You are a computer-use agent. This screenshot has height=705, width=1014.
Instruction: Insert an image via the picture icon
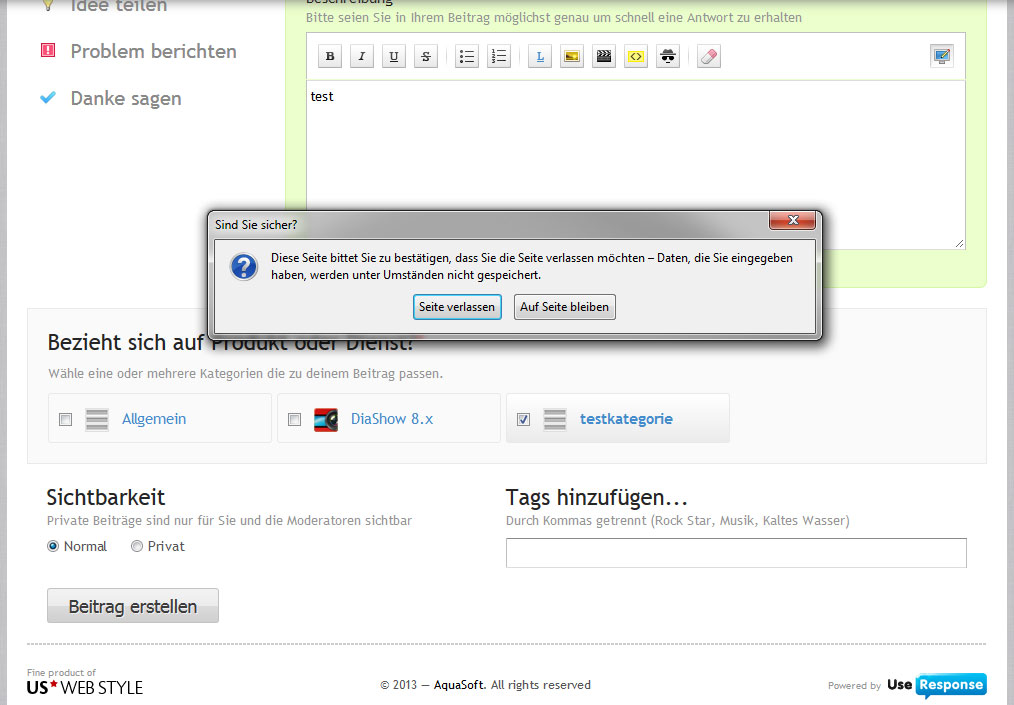point(571,57)
